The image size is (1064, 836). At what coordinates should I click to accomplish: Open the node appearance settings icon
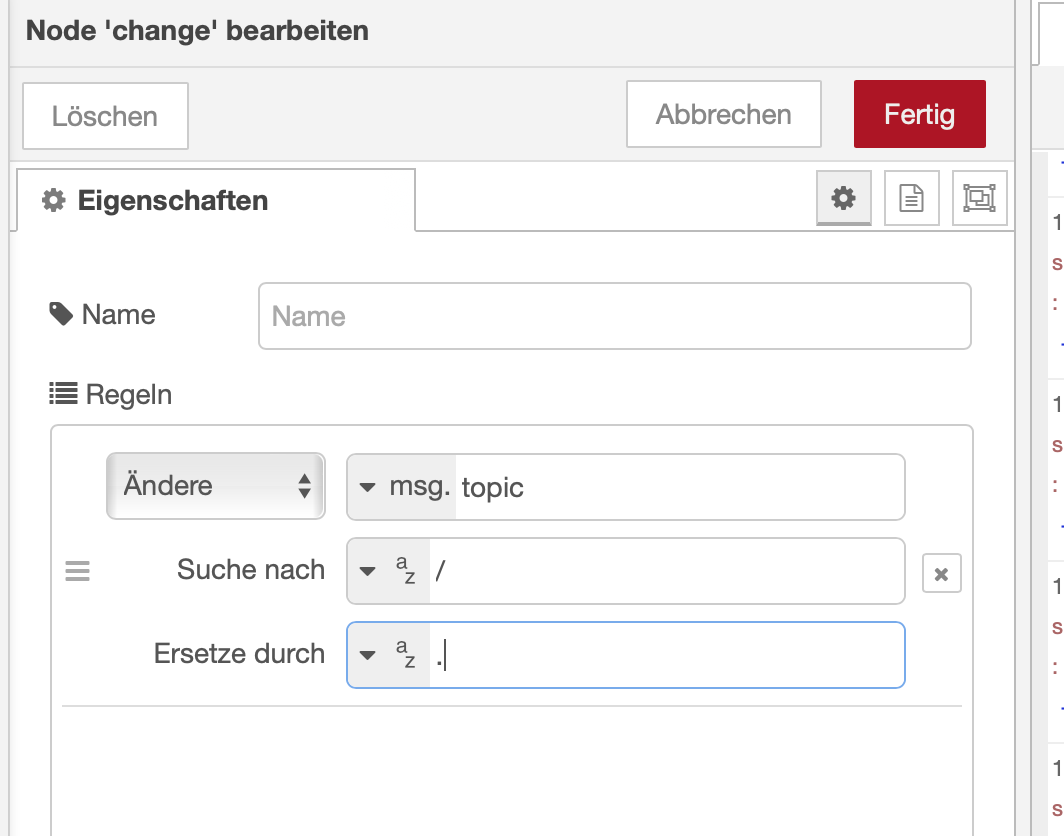[979, 198]
